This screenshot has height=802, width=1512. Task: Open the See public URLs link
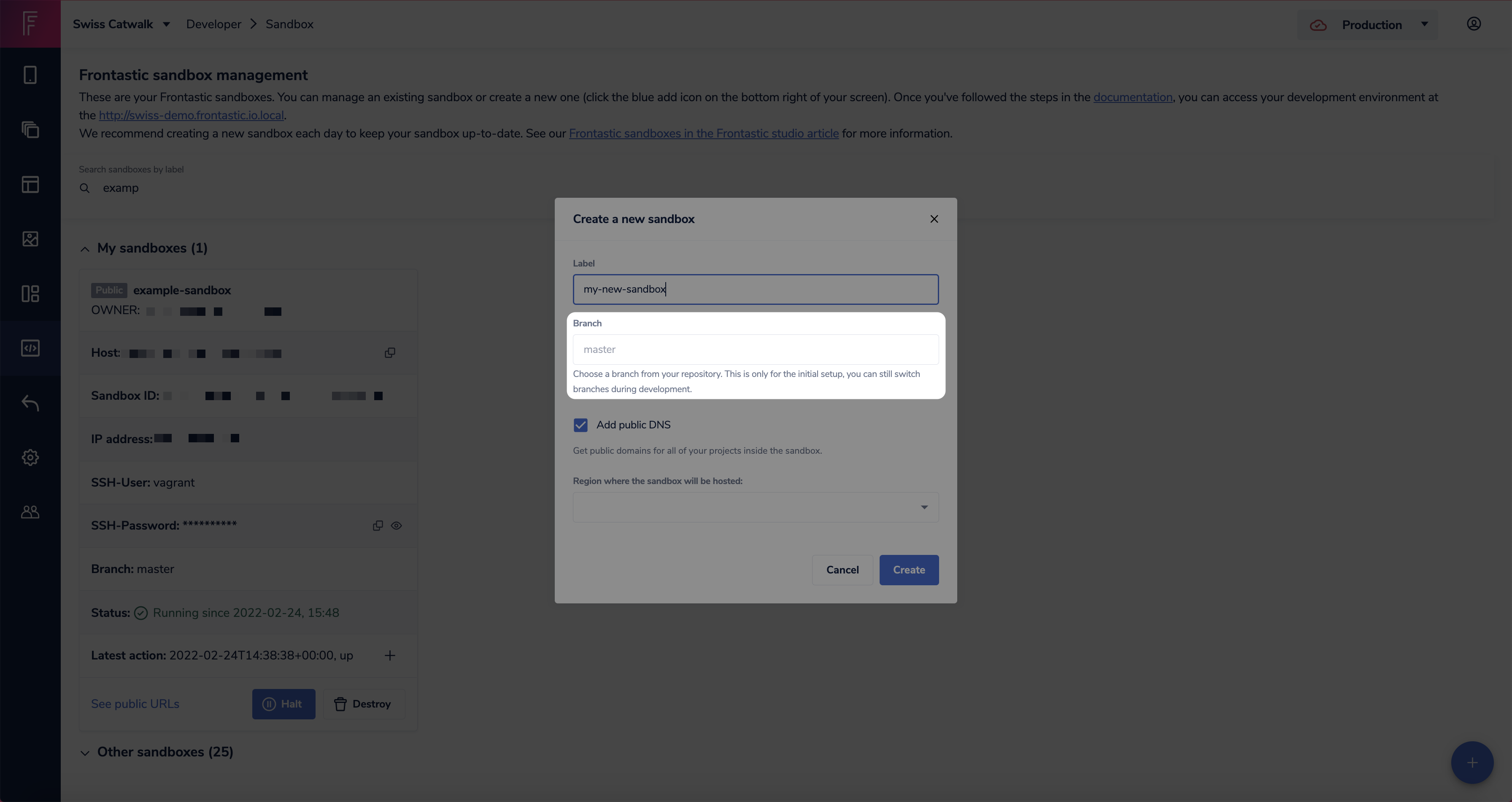click(135, 704)
